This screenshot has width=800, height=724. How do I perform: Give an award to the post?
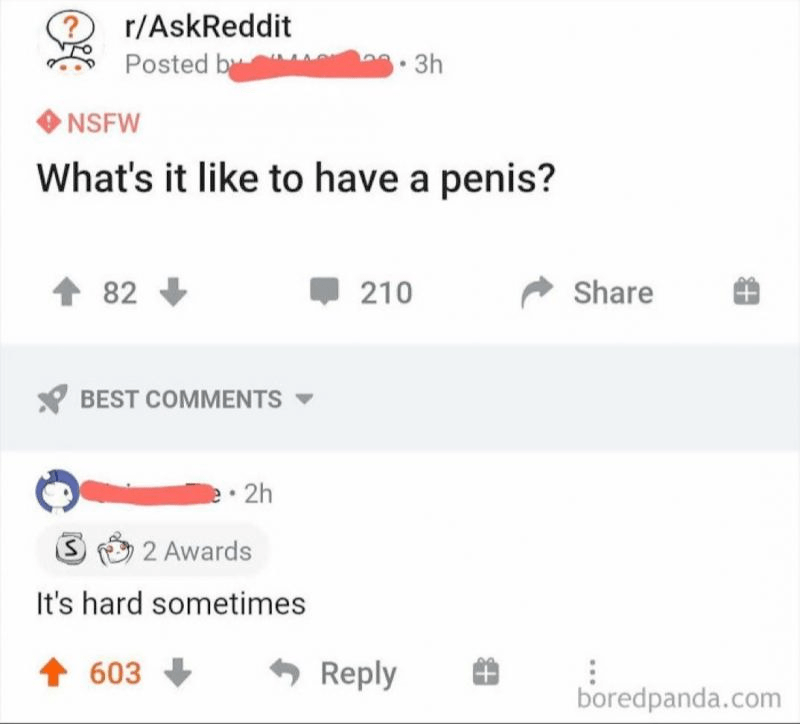tap(746, 292)
